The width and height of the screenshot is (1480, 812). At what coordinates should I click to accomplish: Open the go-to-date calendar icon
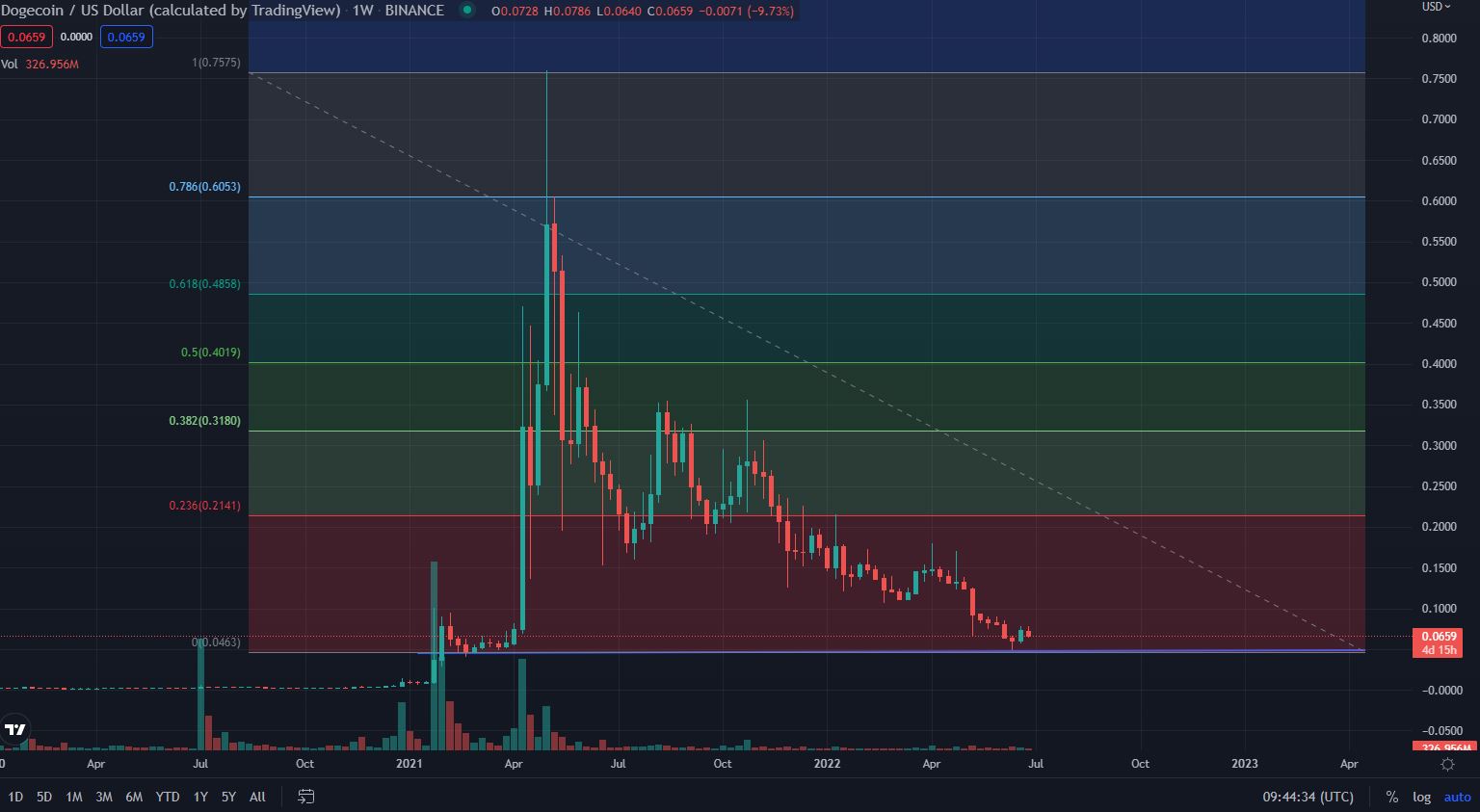pyautogui.click(x=305, y=797)
